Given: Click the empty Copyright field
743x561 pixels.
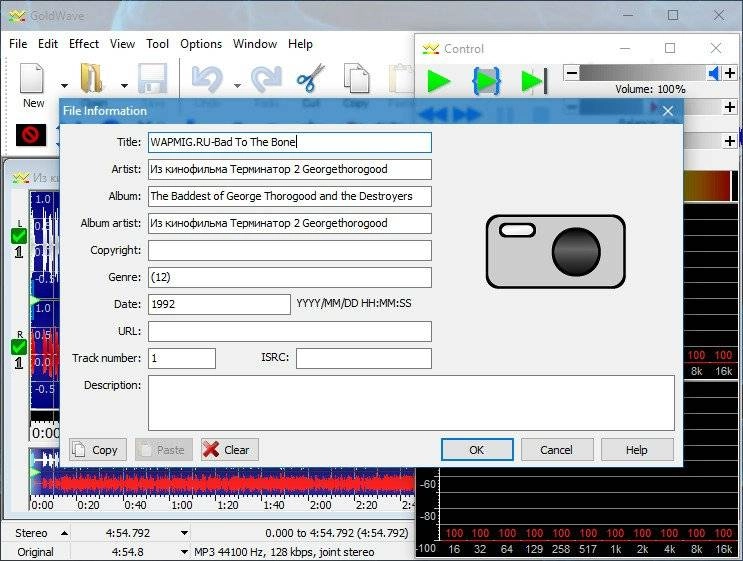Looking at the screenshot, I should tap(290, 250).
